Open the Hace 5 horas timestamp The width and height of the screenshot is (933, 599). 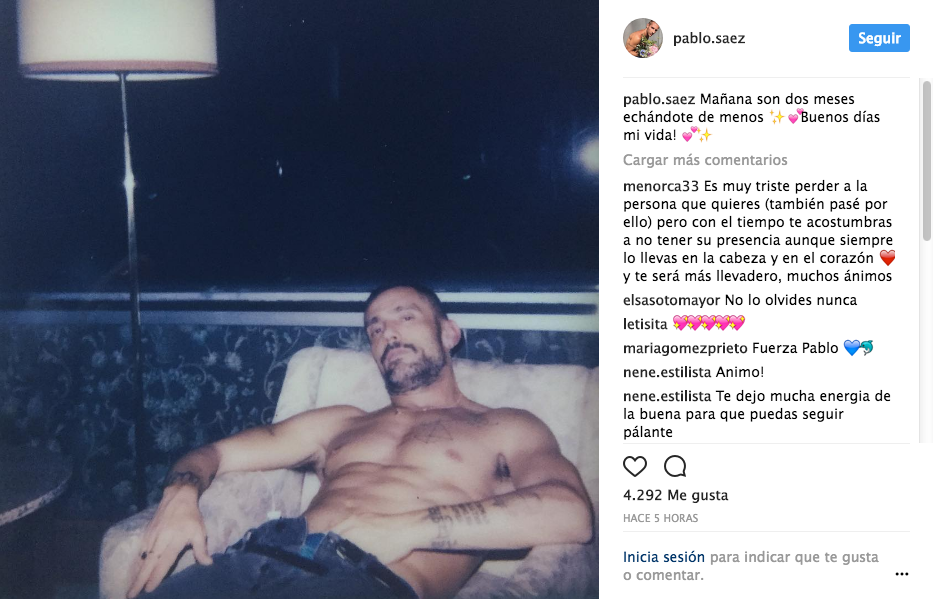(660, 518)
